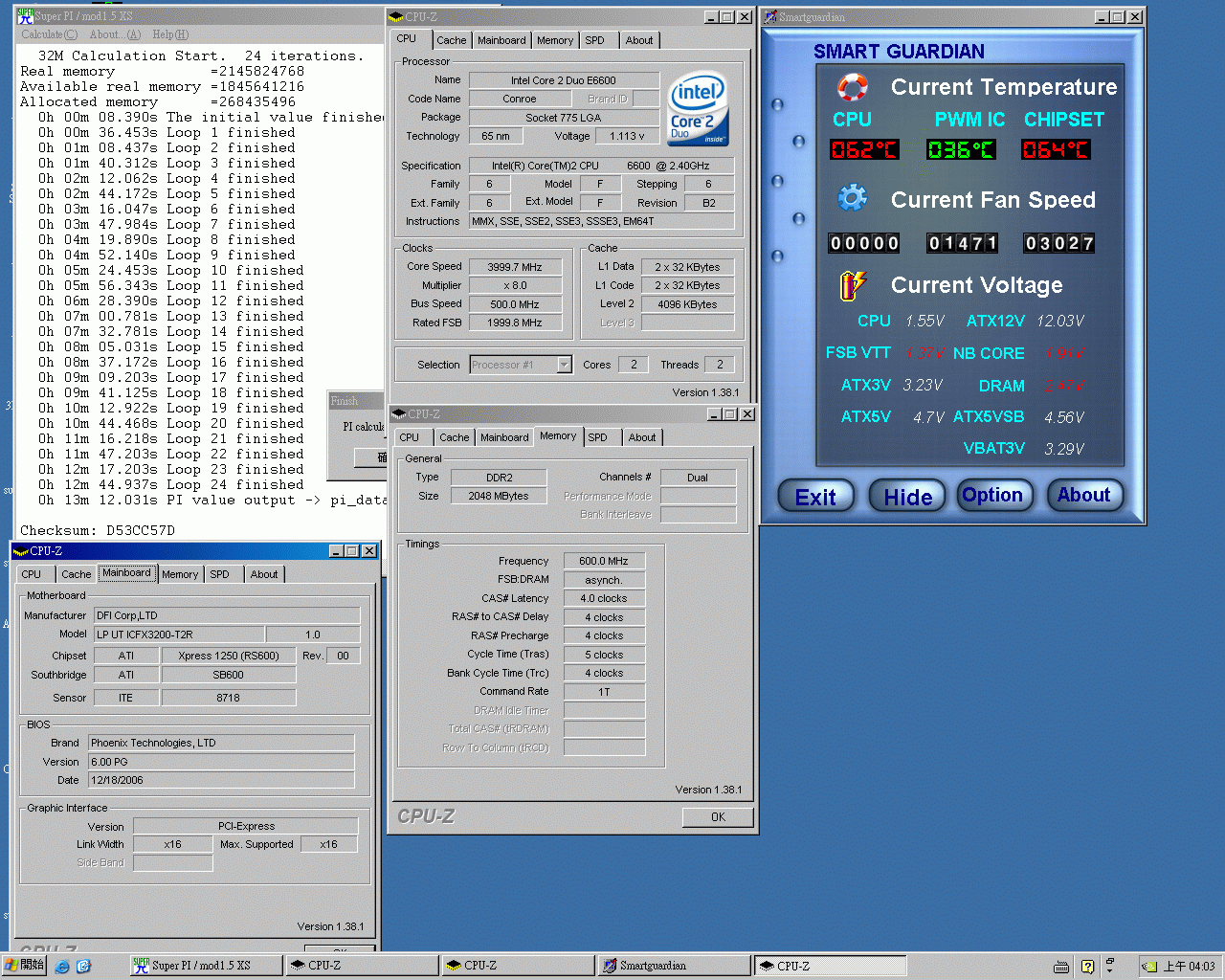1225x980 pixels.
Task: Click the Cycle Time (Tras) value 5 clocks
Action: pyautogui.click(x=604, y=655)
